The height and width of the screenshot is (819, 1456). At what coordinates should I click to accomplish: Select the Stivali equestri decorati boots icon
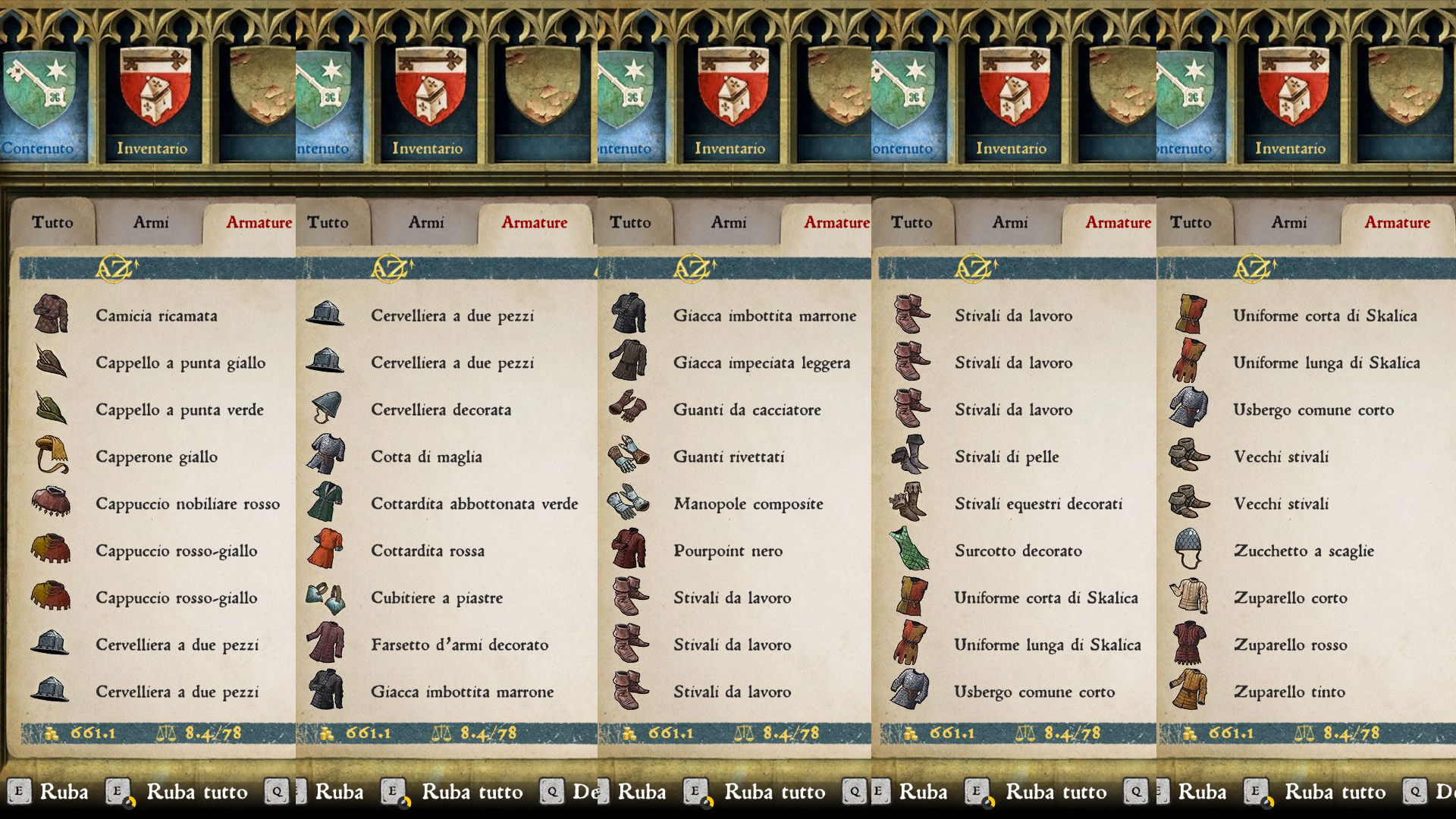[910, 503]
